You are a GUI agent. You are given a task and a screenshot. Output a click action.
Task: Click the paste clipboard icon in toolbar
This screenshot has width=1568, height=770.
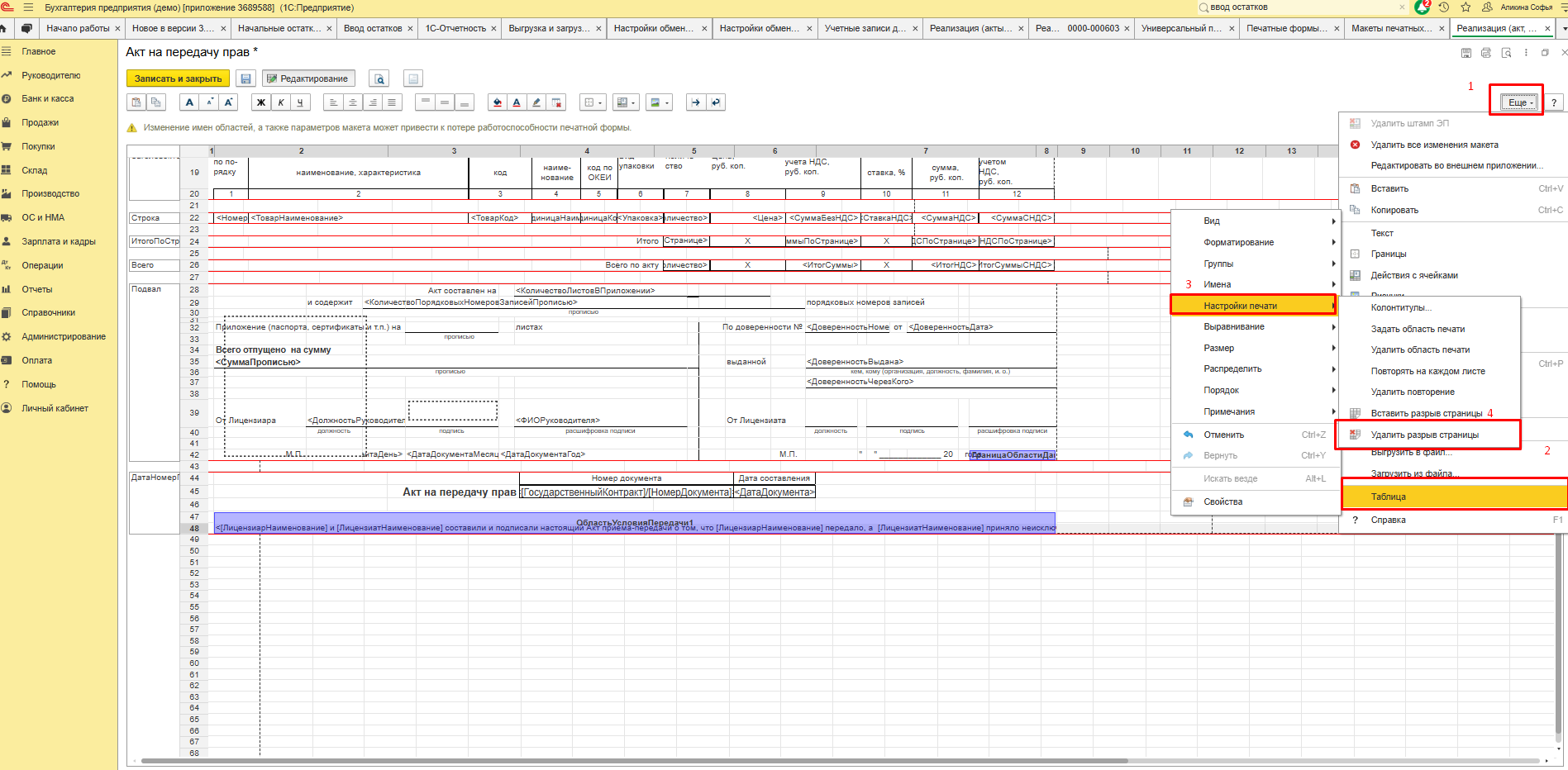coord(136,102)
